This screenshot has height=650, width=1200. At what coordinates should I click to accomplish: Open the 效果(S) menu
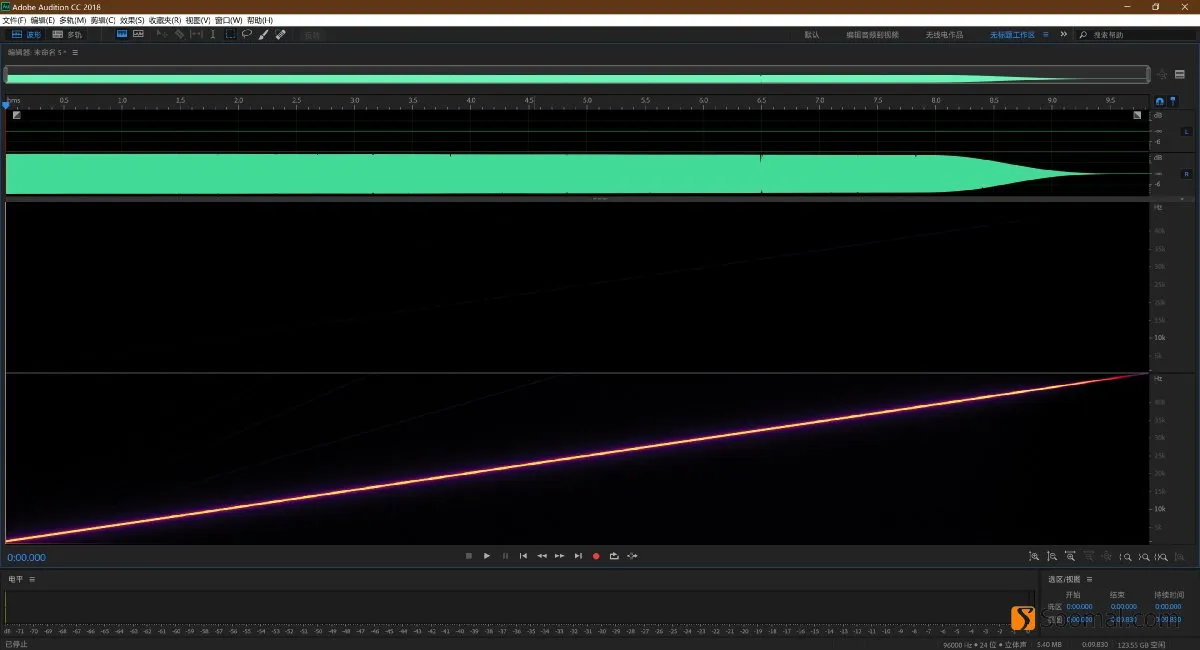pos(132,20)
